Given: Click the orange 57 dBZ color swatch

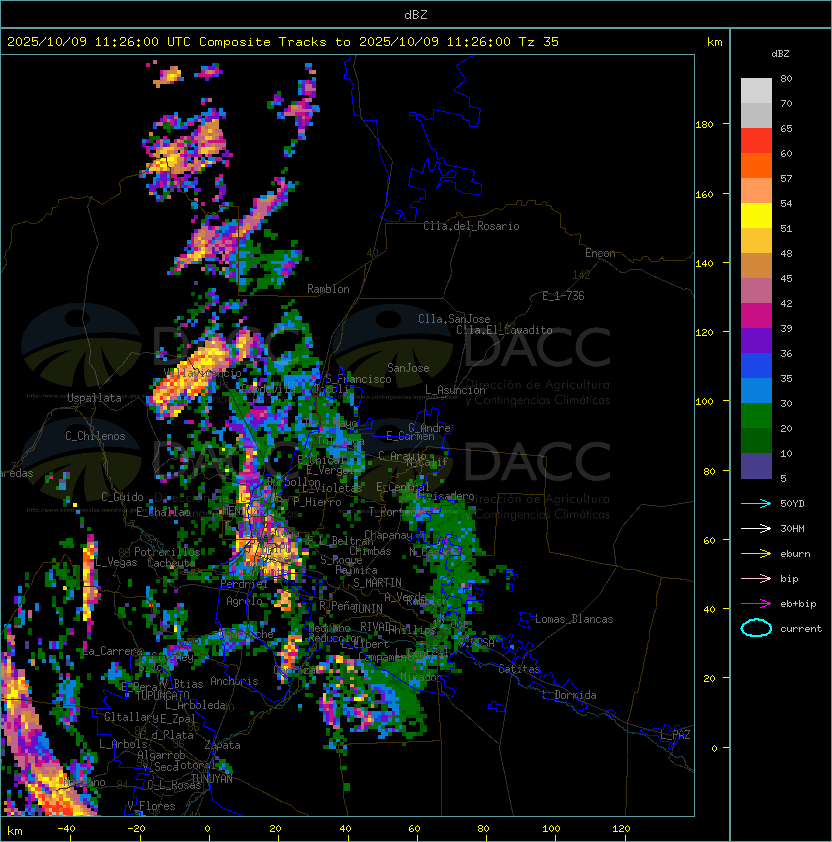Looking at the screenshot, I should pos(756,166).
